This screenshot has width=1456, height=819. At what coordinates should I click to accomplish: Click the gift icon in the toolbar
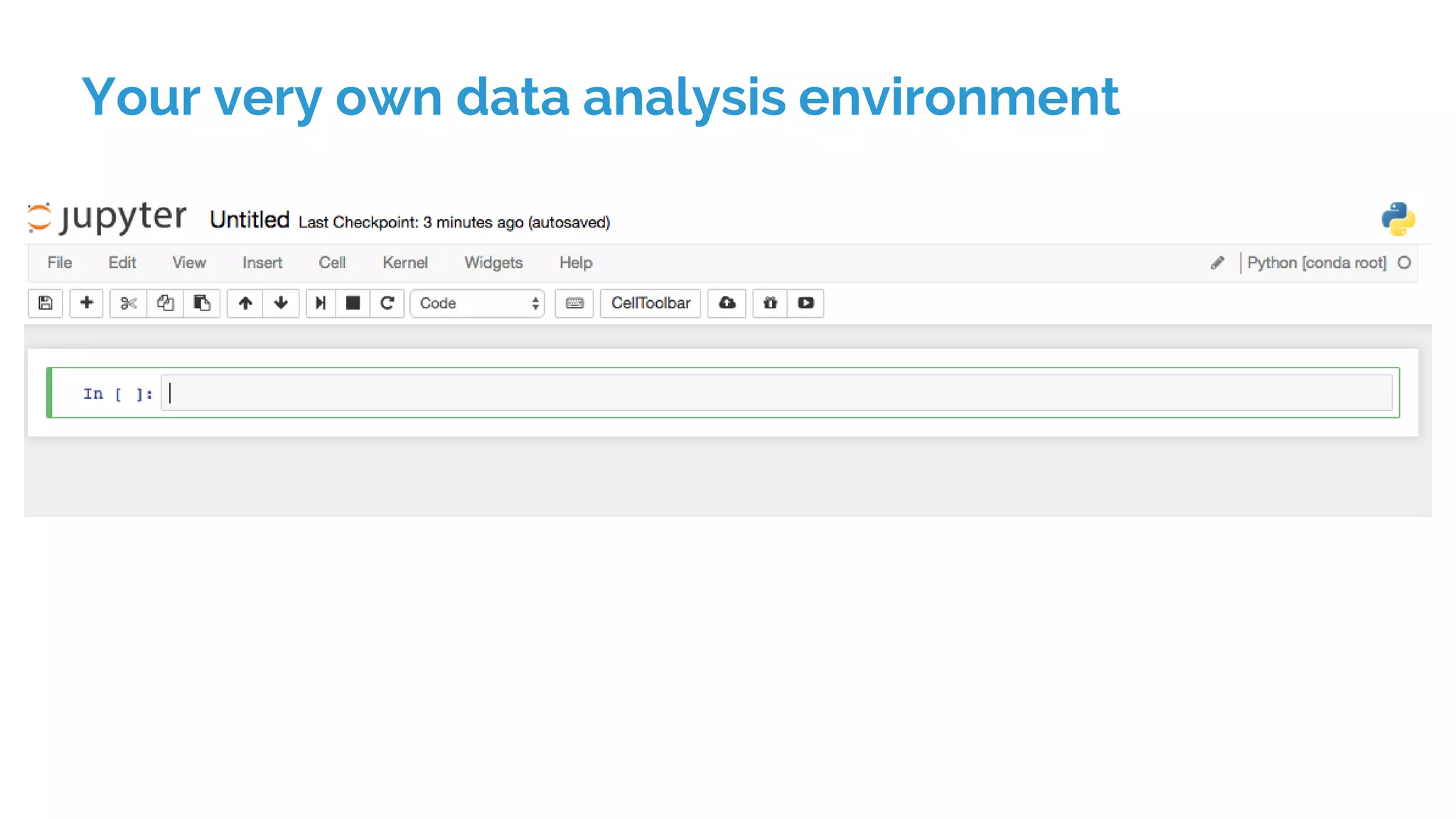pyautogui.click(x=770, y=304)
